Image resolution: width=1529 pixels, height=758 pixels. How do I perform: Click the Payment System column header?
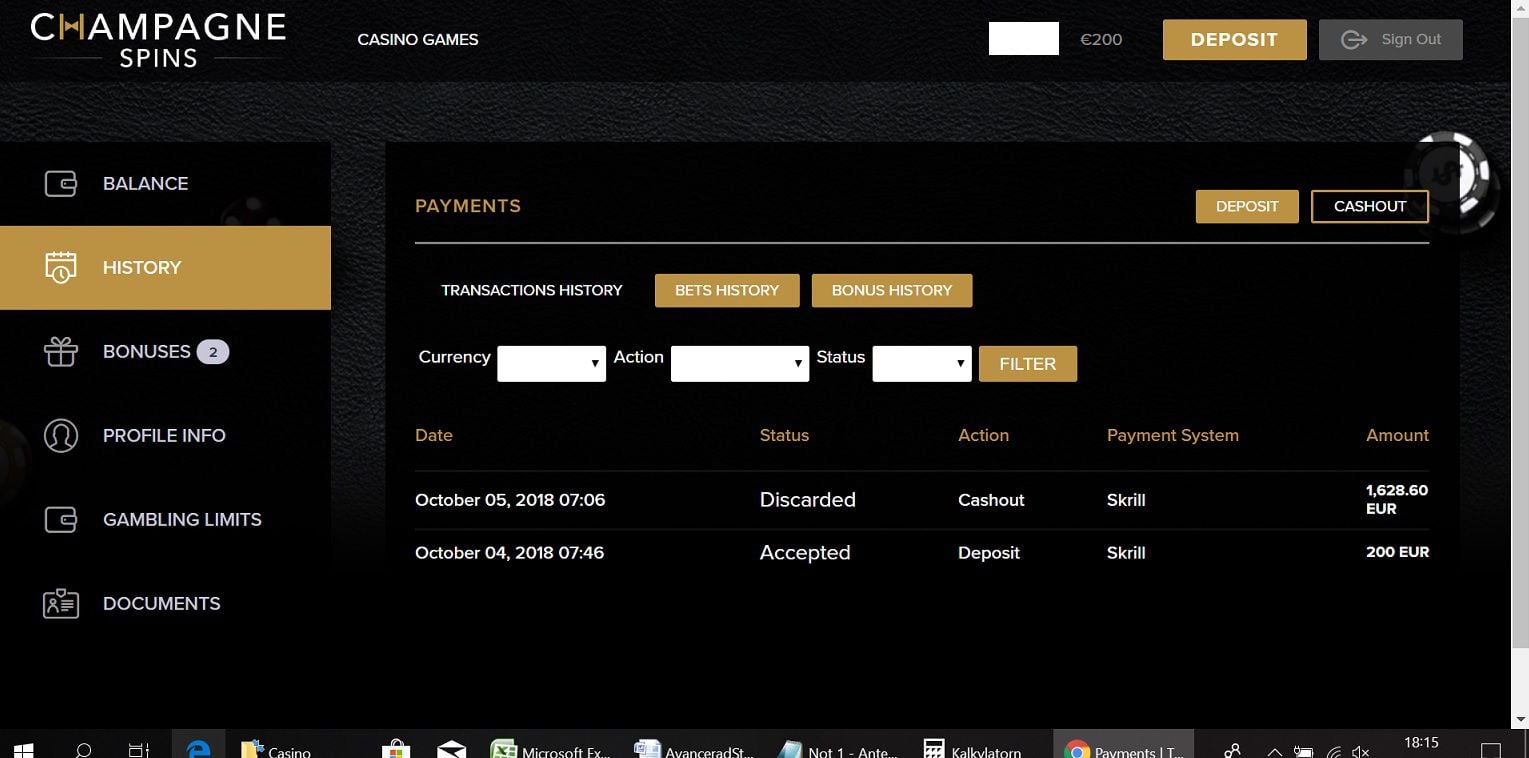pos(1173,436)
